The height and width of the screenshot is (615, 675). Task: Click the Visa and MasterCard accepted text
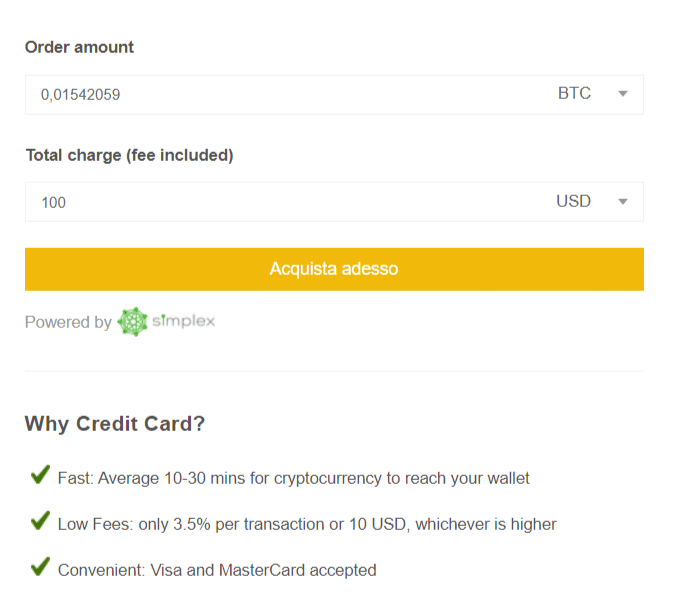click(217, 570)
